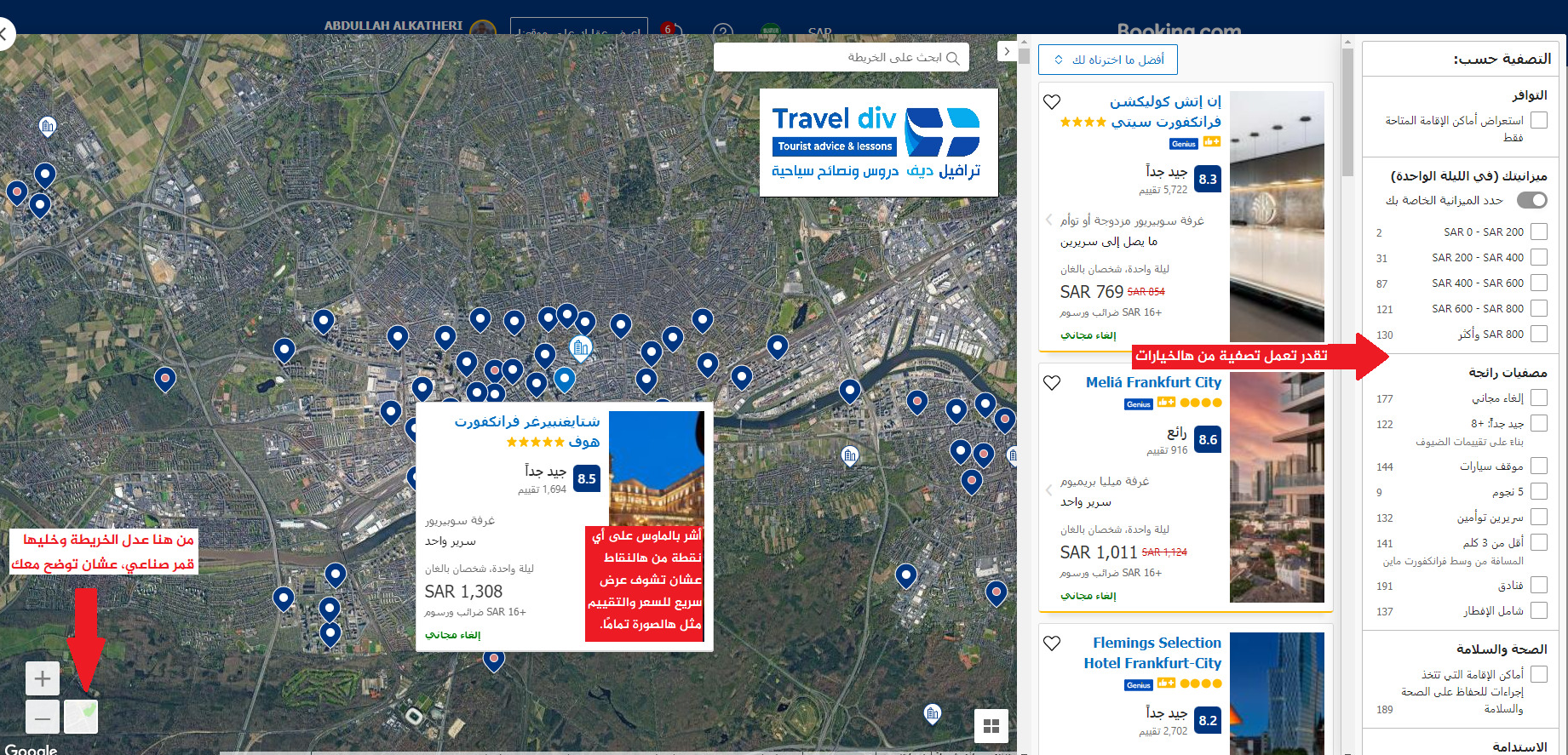Viewport: 1568px width, 755px height.
Task: Save إن إتش كوليكشن hotel with heart icon
Action: 1052,102
